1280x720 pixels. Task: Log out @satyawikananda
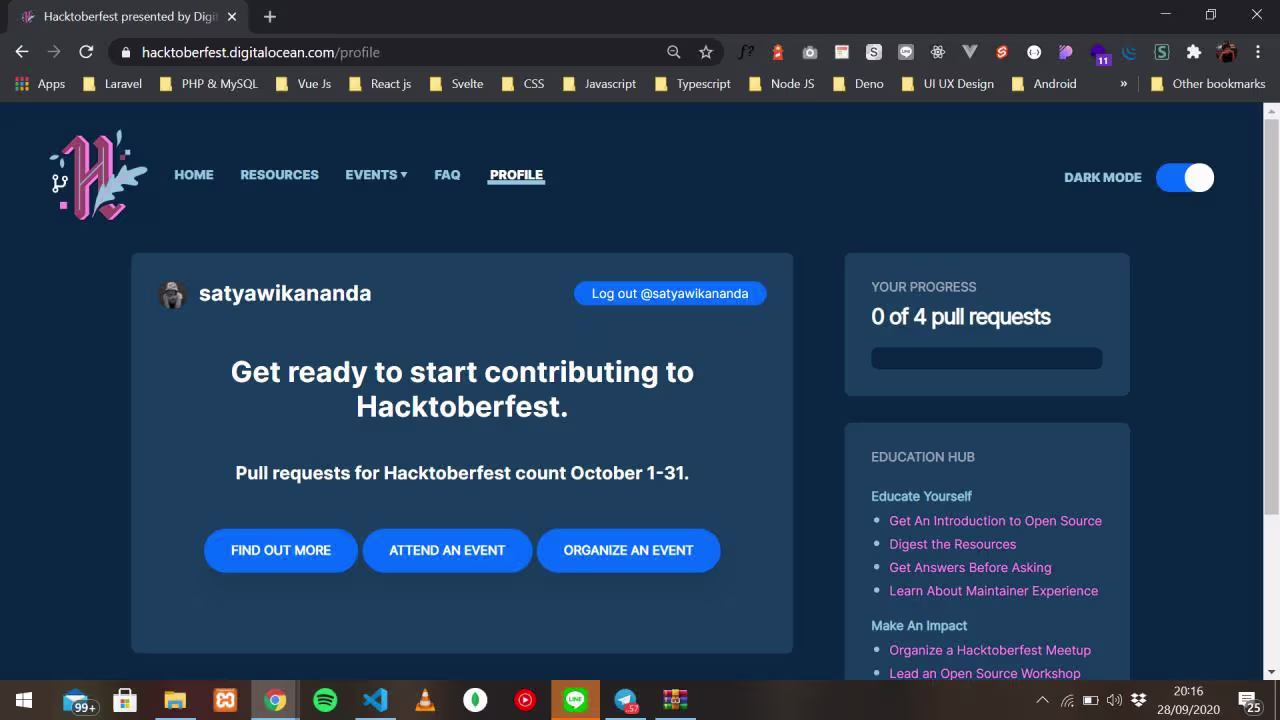tap(670, 293)
